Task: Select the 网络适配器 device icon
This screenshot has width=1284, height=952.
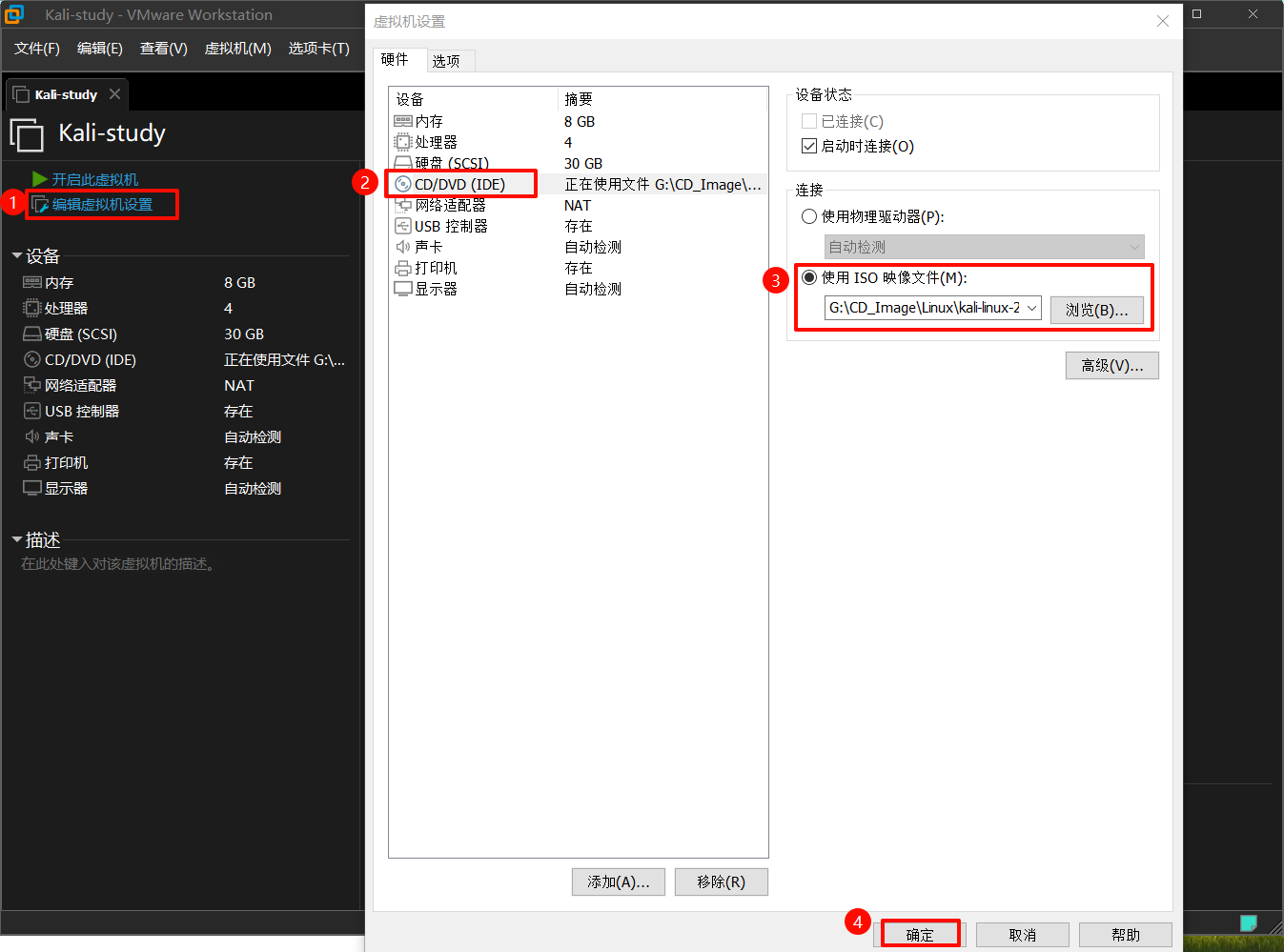Action: [x=405, y=205]
